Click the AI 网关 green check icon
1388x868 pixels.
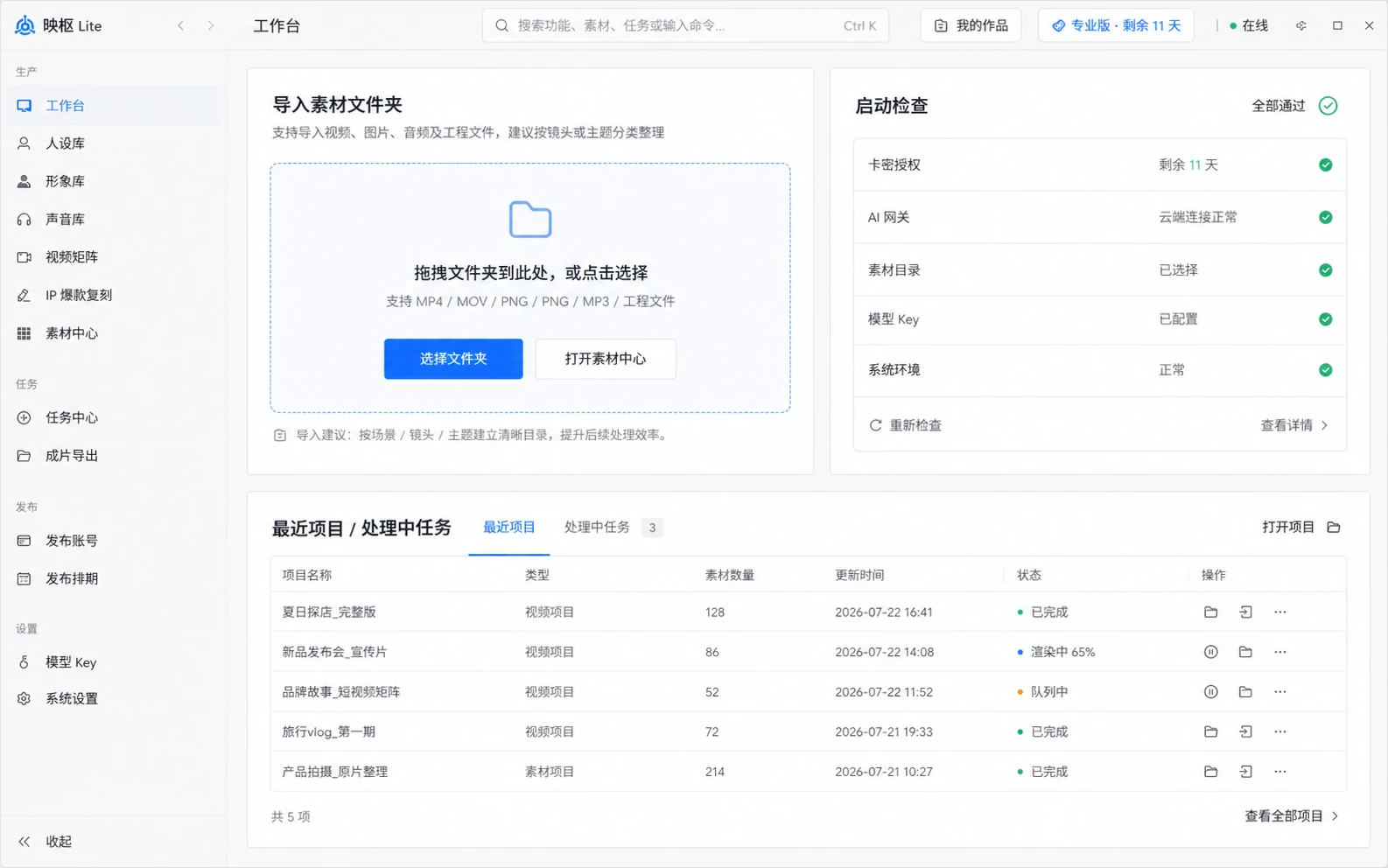click(x=1325, y=217)
